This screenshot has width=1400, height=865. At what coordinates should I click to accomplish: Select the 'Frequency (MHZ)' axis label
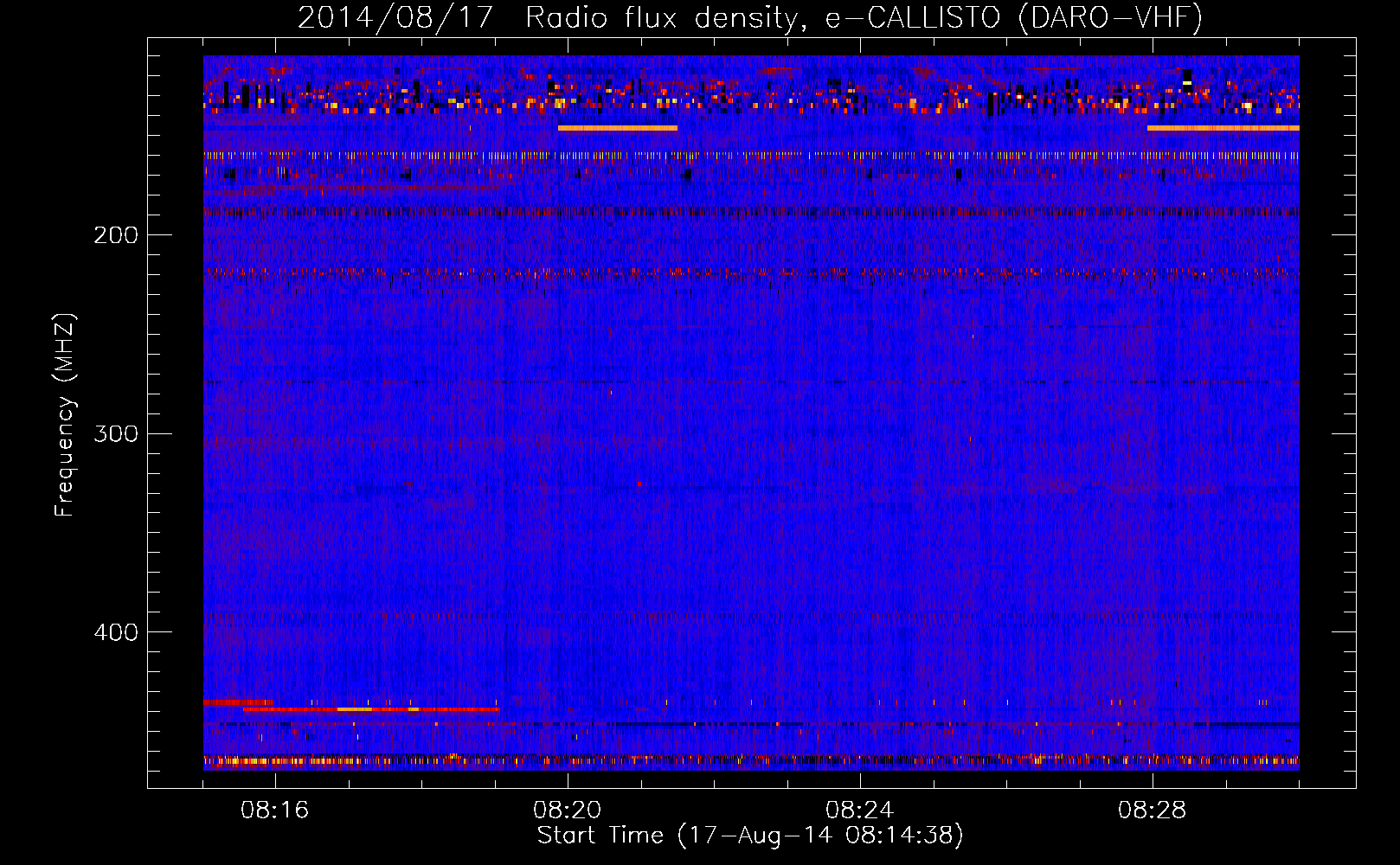pos(65,414)
